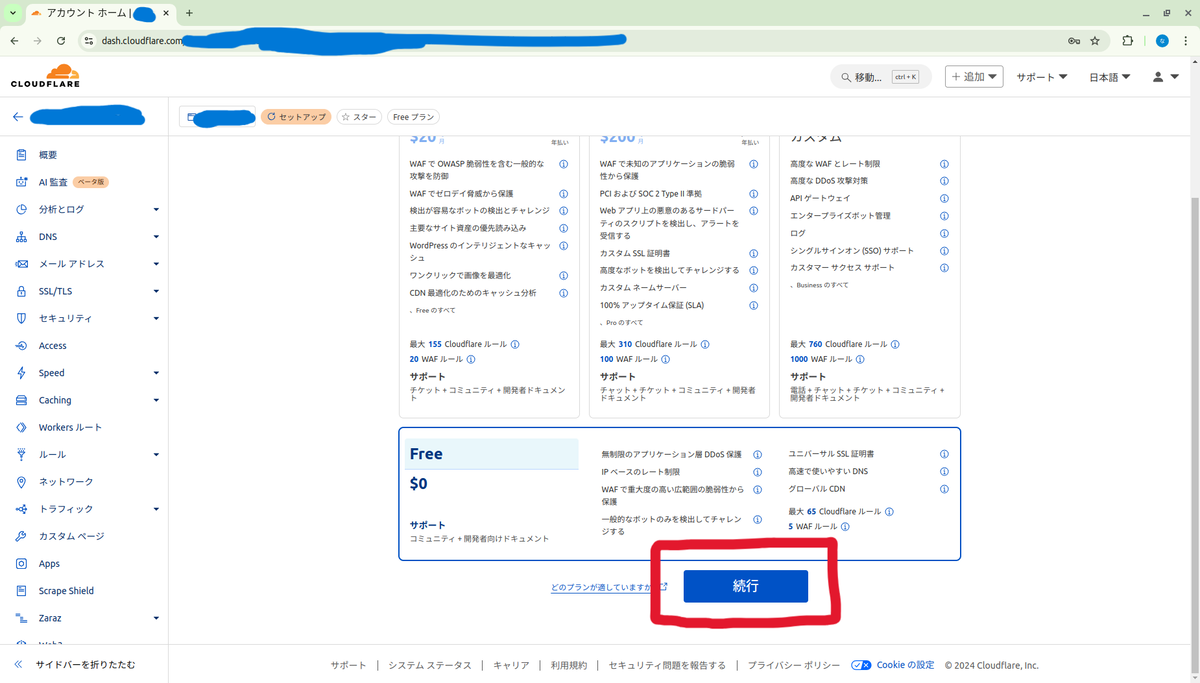Open footer キャリア link
1200x683 pixels.
[x=511, y=665]
